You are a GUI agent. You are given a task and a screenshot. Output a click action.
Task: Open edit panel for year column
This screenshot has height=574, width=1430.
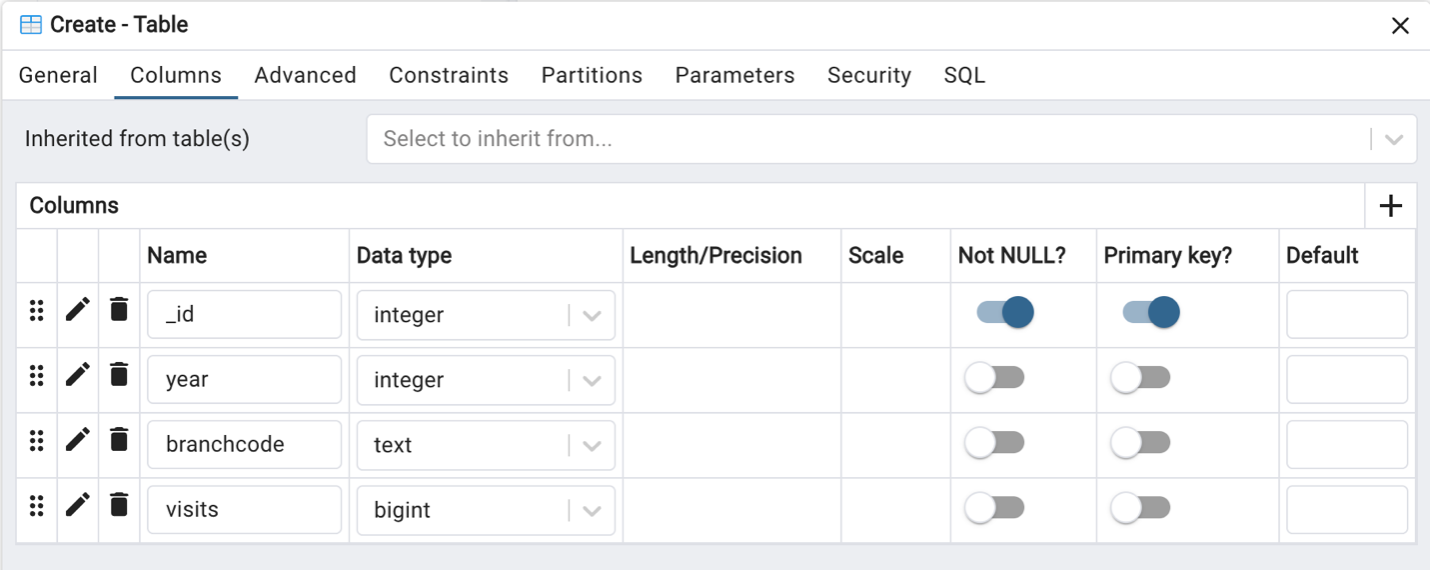click(x=77, y=375)
